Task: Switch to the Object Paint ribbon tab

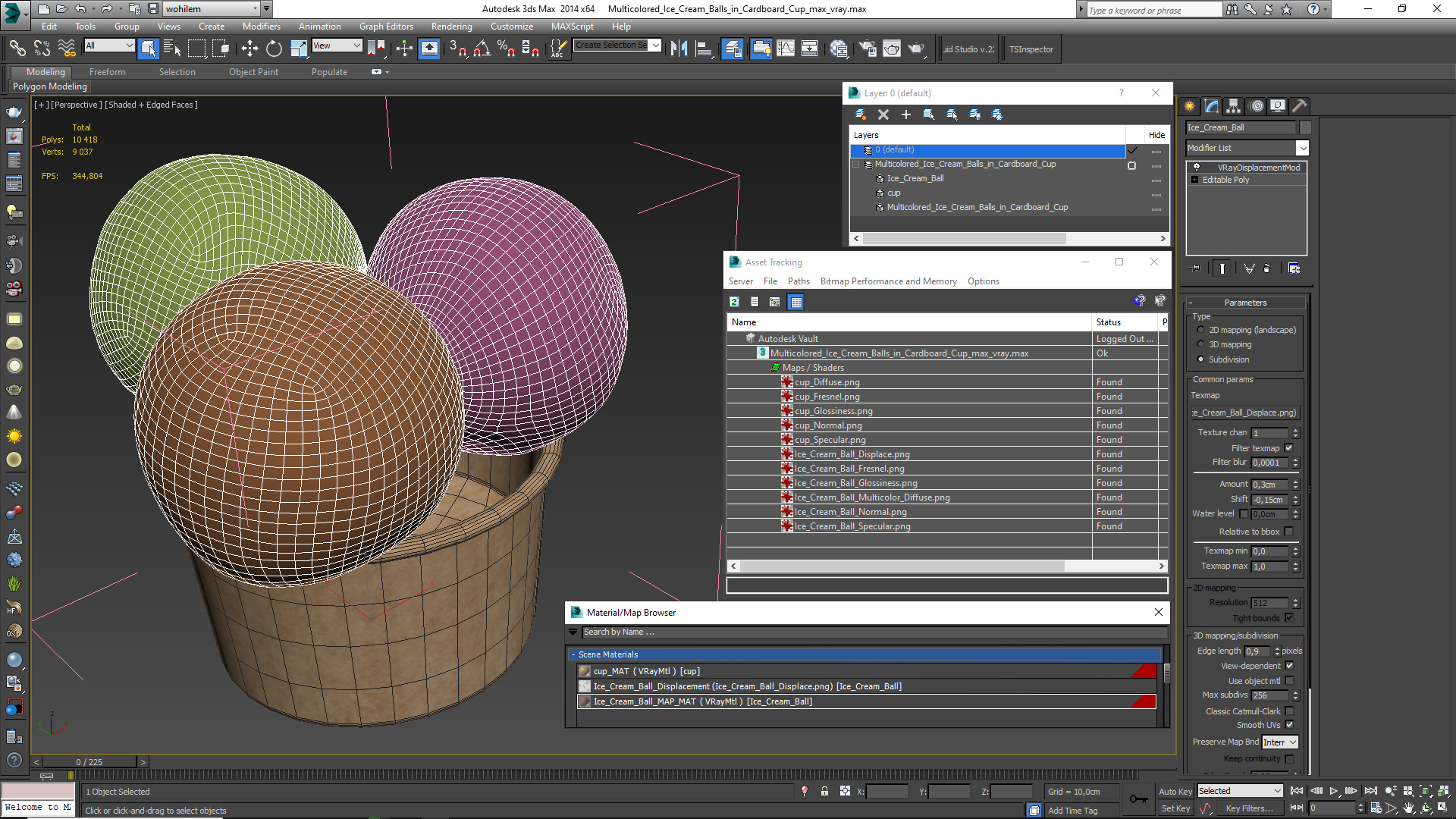Action: coord(253,72)
